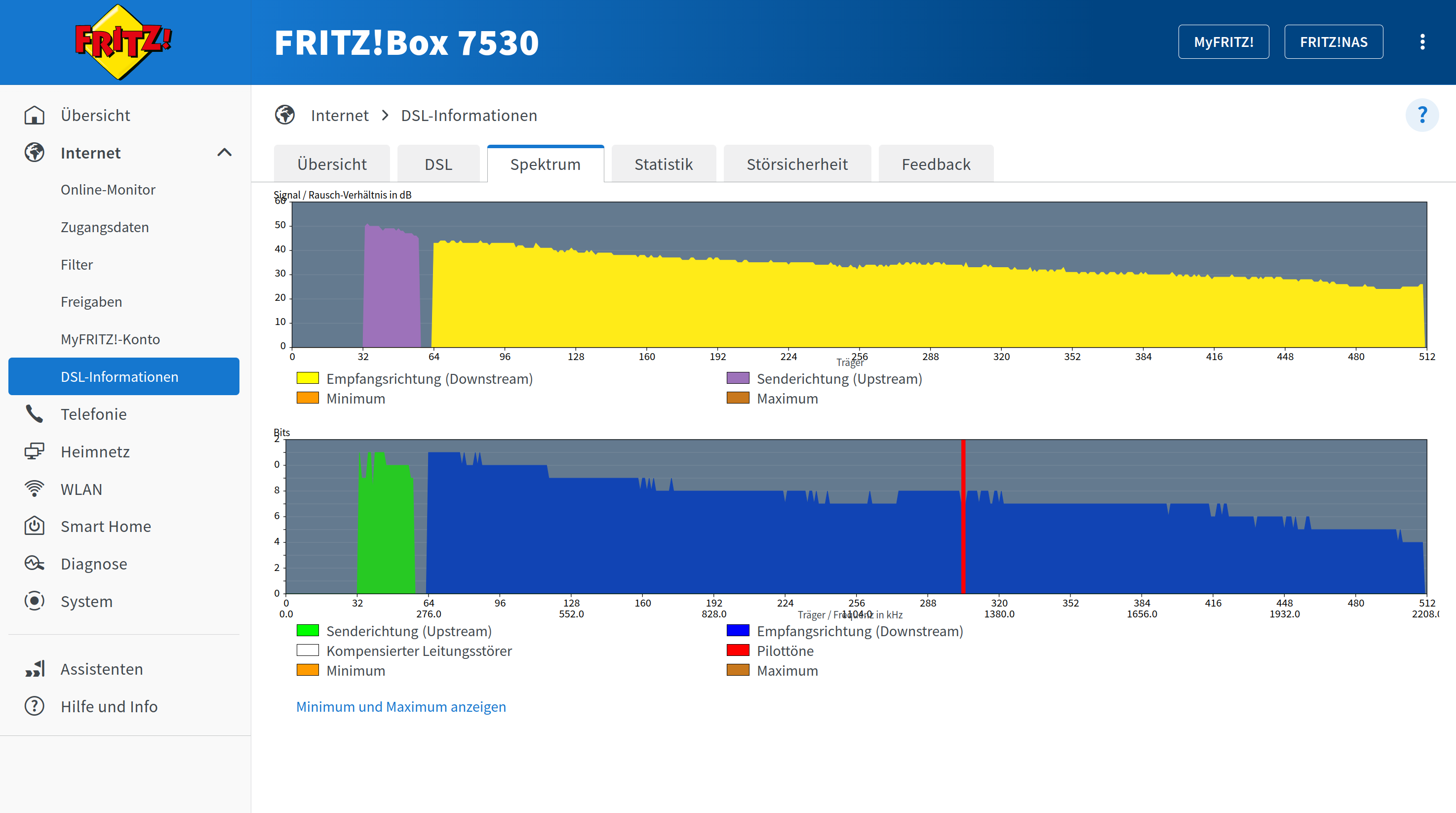
Task: Click the Telefonie phone icon
Action: click(x=35, y=414)
